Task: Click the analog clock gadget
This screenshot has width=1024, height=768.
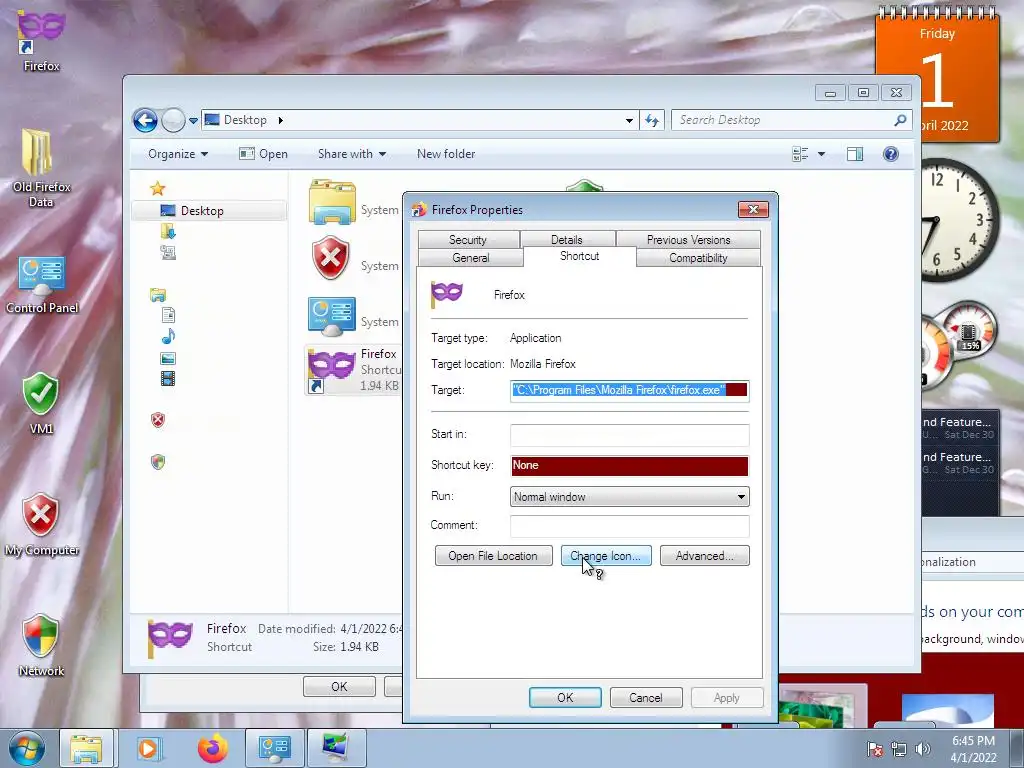Action: pyautogui.click(x=959, y=219)
